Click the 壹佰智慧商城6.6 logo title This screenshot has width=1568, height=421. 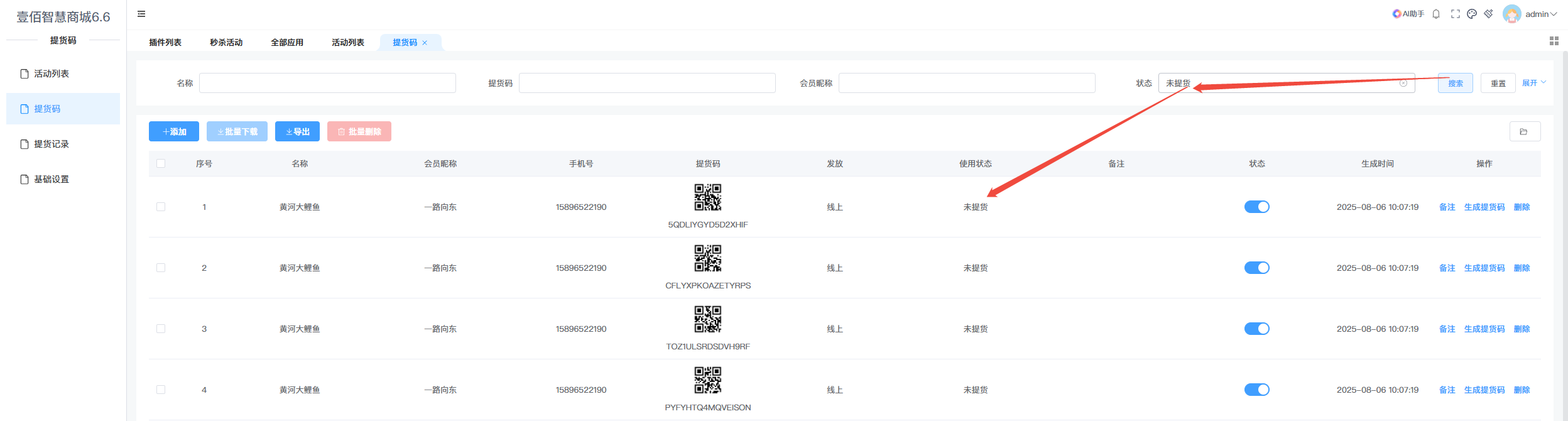click(63, 17)
